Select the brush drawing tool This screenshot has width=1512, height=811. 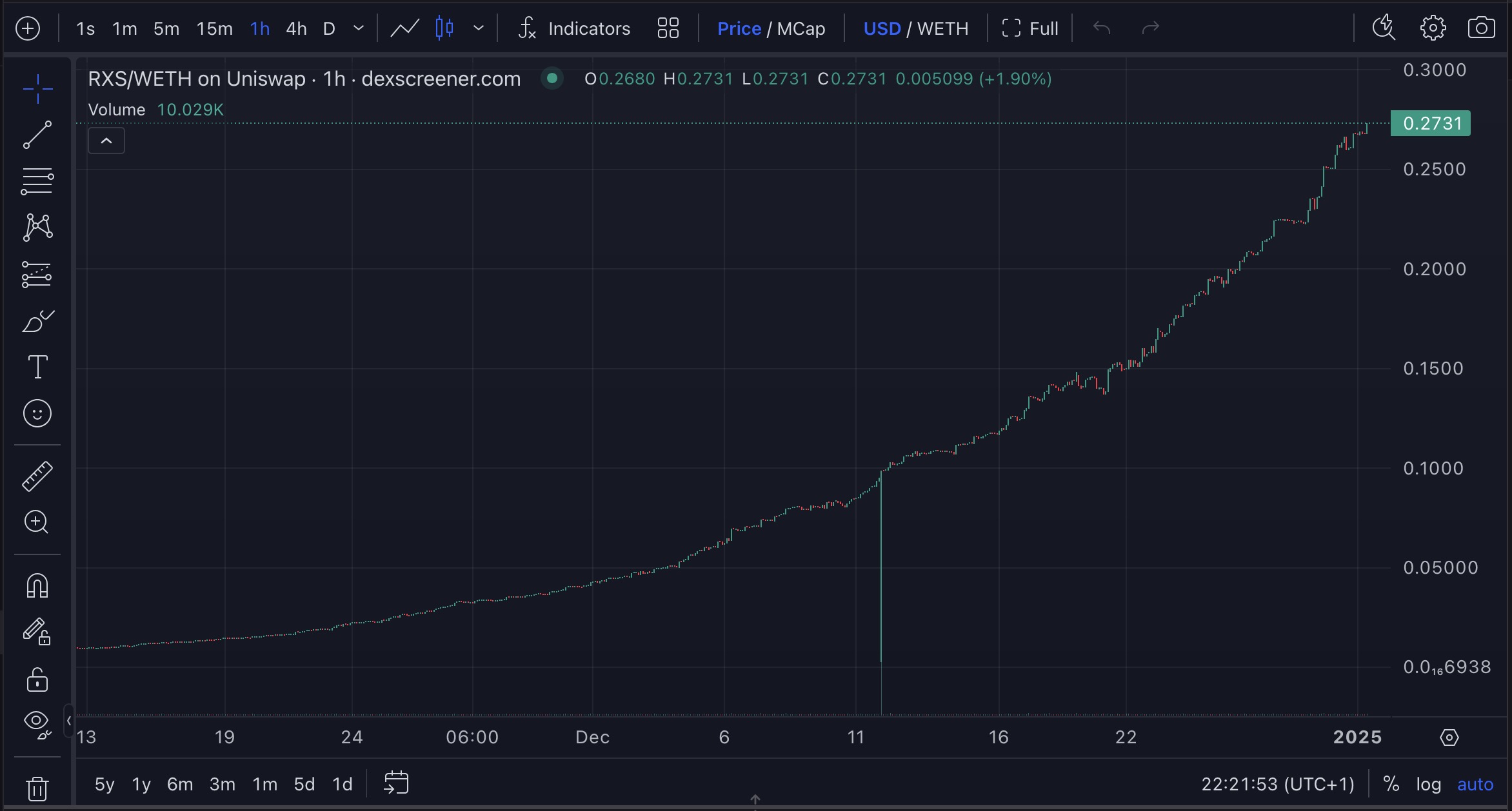point(37,320)
